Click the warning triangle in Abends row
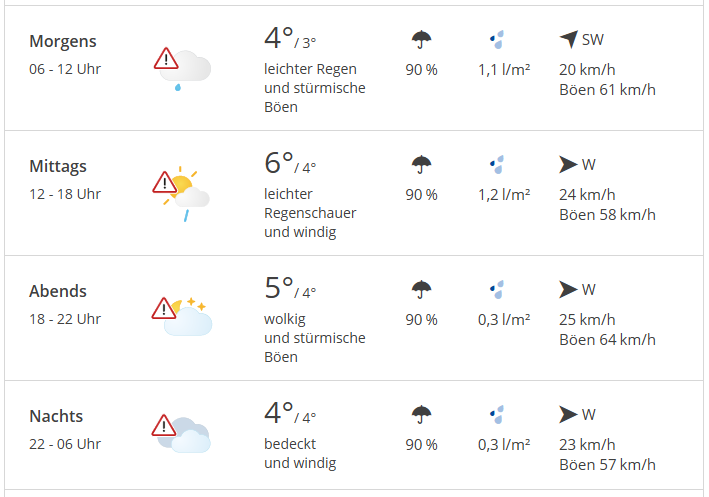The image size is (709, 497). [165, 307]
